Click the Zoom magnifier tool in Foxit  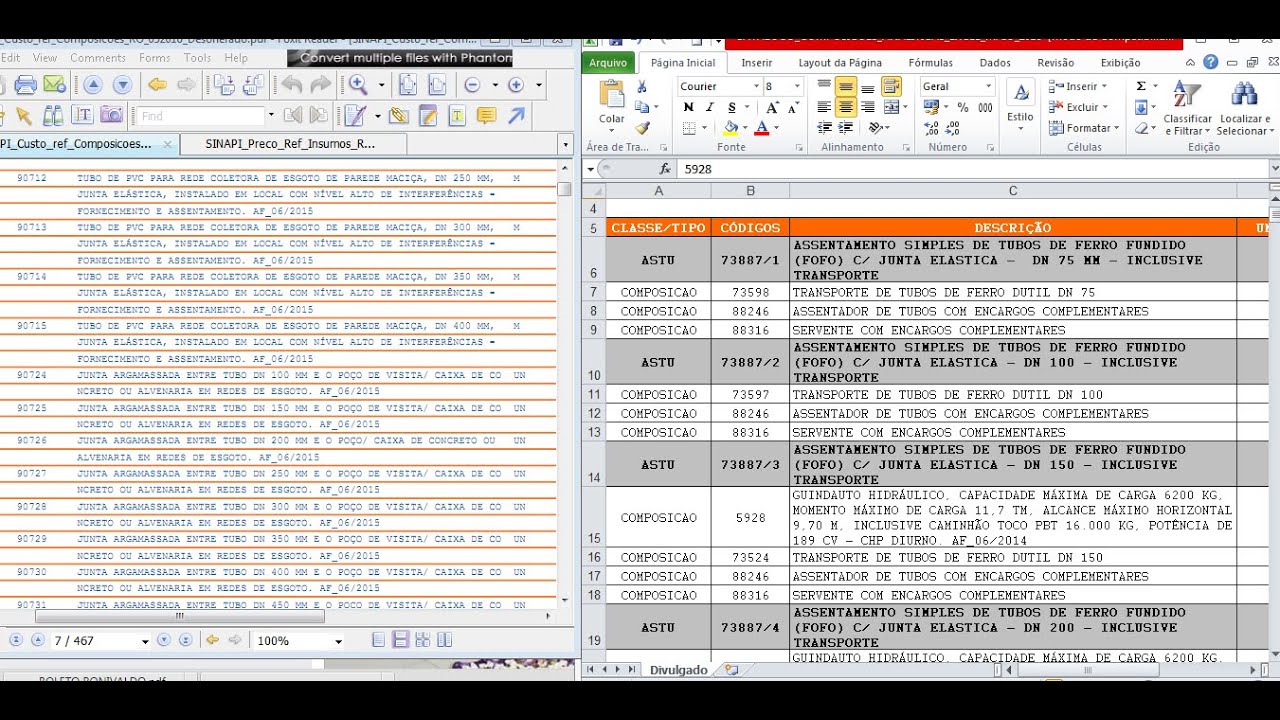358,85
